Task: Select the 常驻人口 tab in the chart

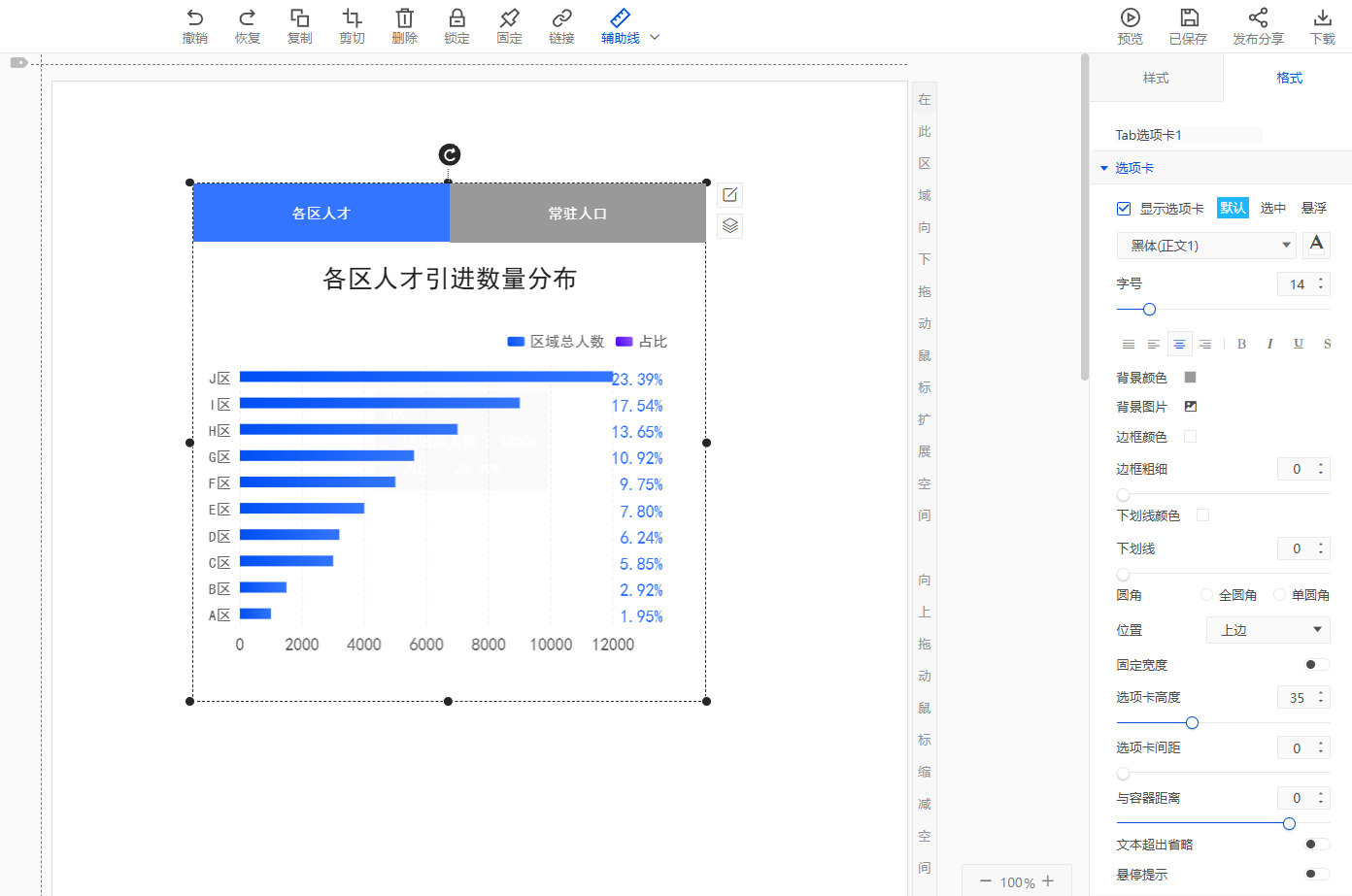Action: coord(577,214)
